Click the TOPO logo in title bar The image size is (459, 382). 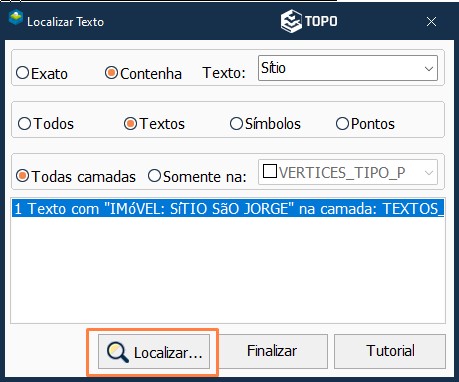[309, 21]
